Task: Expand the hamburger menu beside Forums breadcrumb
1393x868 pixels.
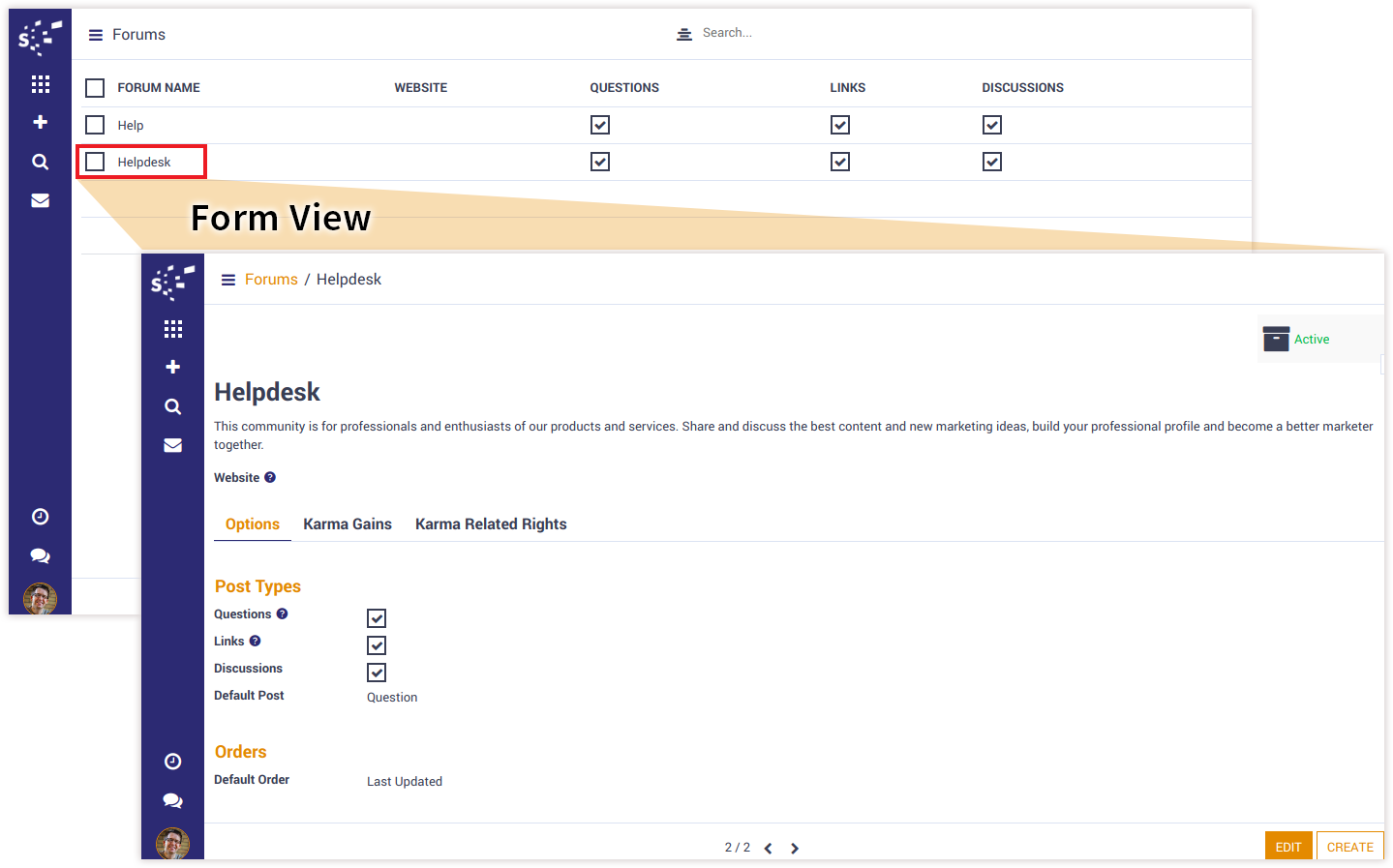Action: tap(228, 280)
